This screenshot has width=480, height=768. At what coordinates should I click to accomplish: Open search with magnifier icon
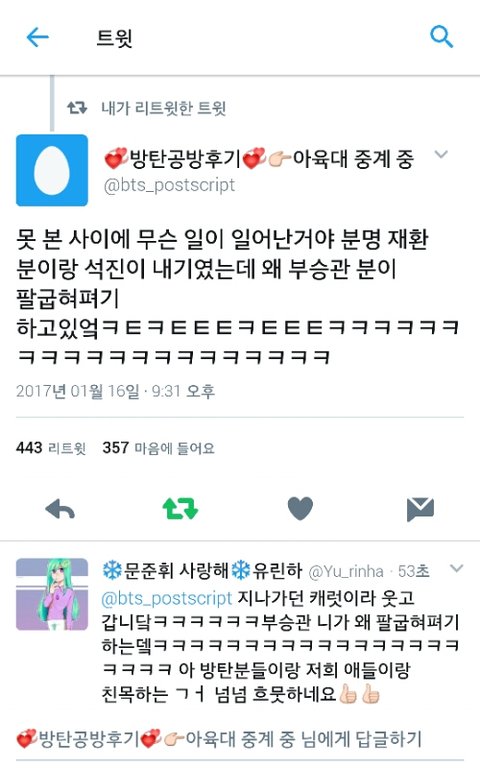[x=441, y=37]
